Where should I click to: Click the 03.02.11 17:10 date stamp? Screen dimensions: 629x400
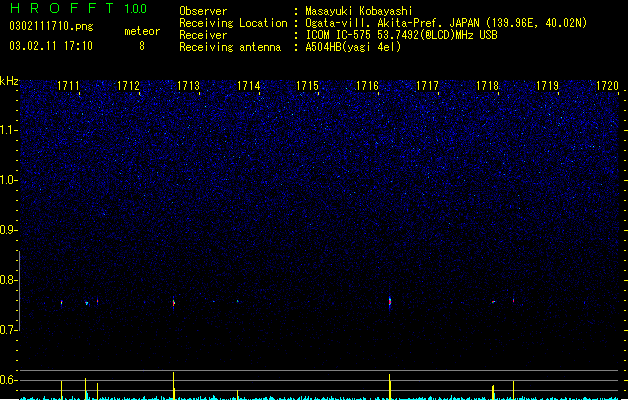51,46
